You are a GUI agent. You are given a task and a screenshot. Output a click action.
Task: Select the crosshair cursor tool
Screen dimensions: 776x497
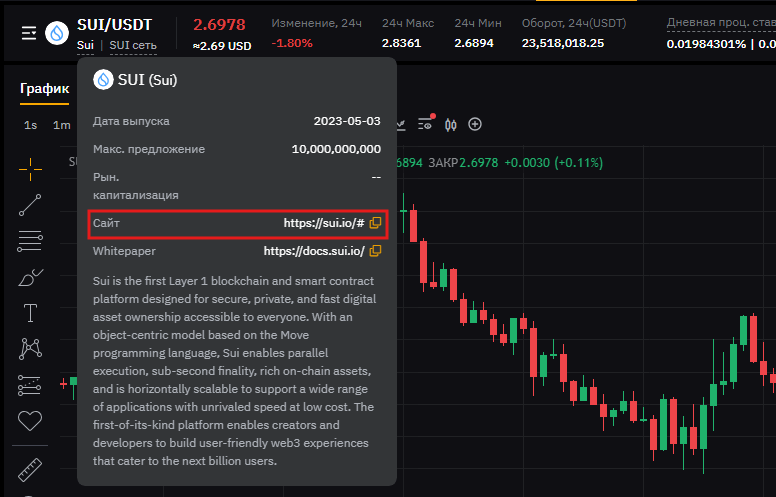(x=31, y=166)
